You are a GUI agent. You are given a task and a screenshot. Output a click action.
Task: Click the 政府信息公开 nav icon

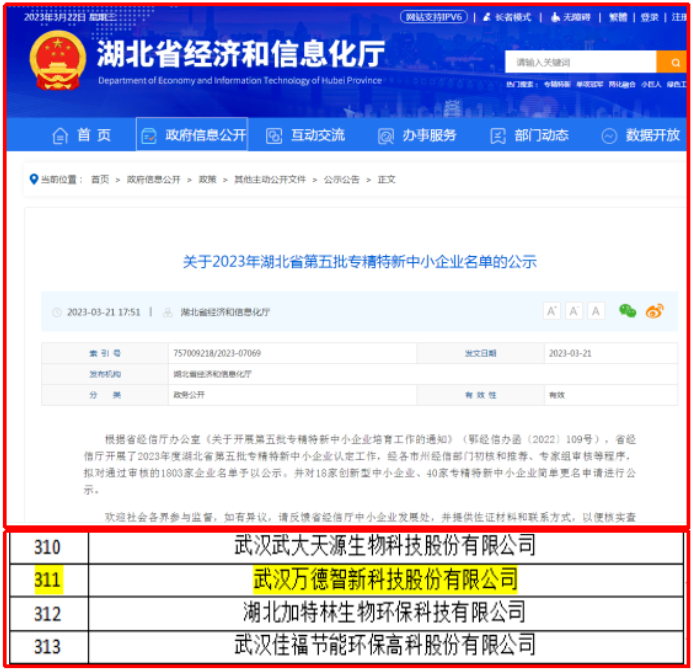tap(149, 136)
